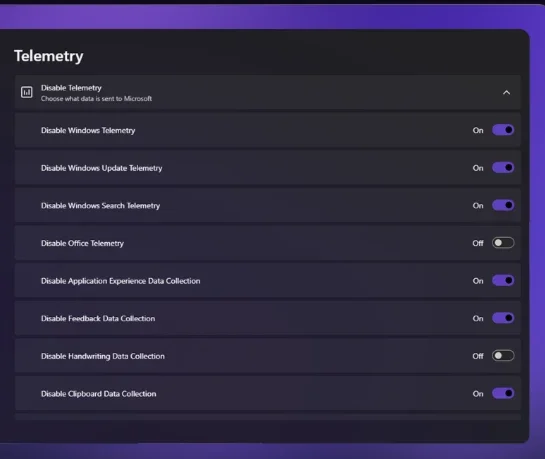The height and width of the screenshot is (459, 545).
Task: Select the Disable Office Telemetry label
Action: coord(82,243)
